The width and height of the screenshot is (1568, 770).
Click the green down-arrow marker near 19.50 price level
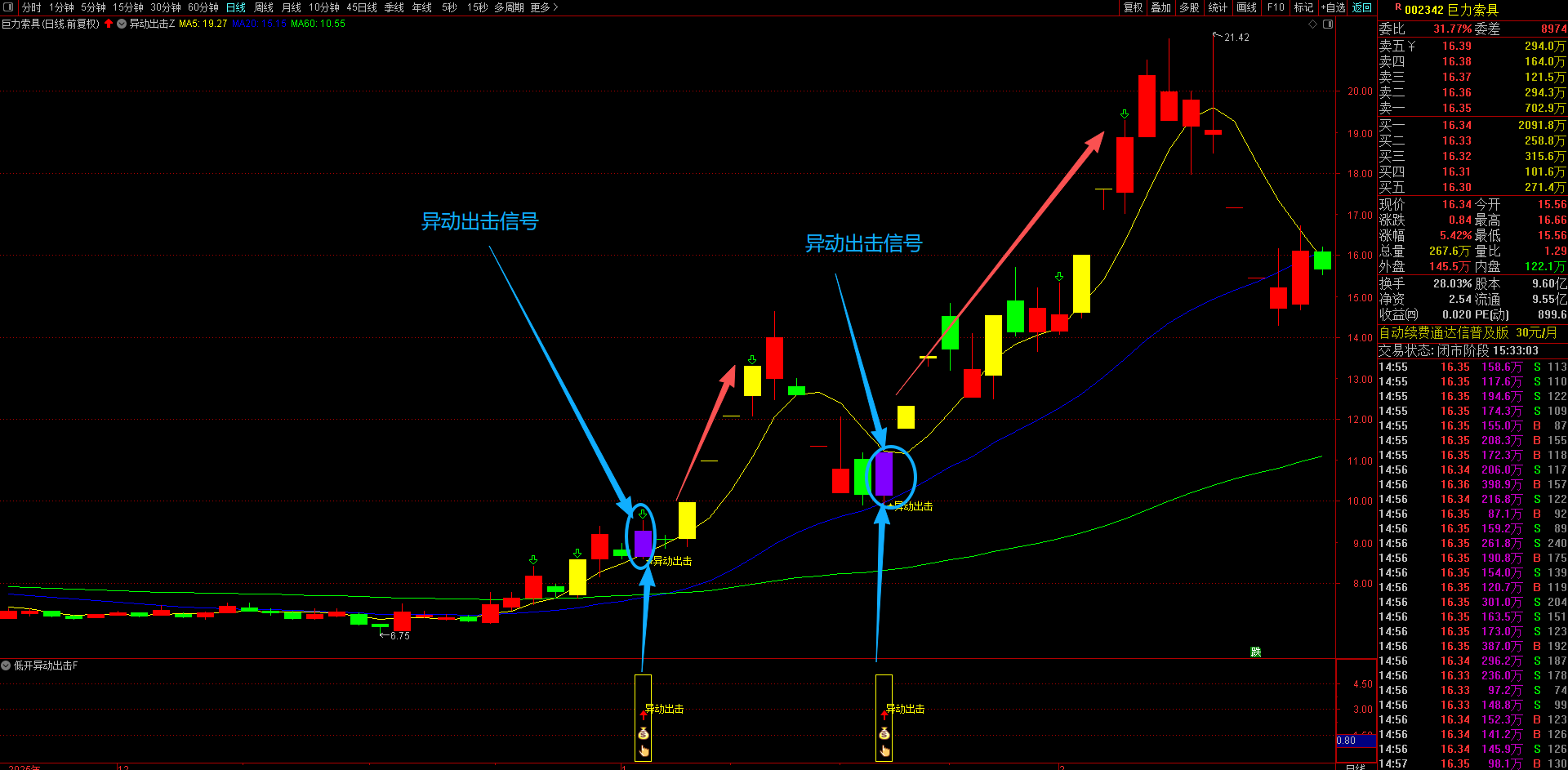[1125, 114]
